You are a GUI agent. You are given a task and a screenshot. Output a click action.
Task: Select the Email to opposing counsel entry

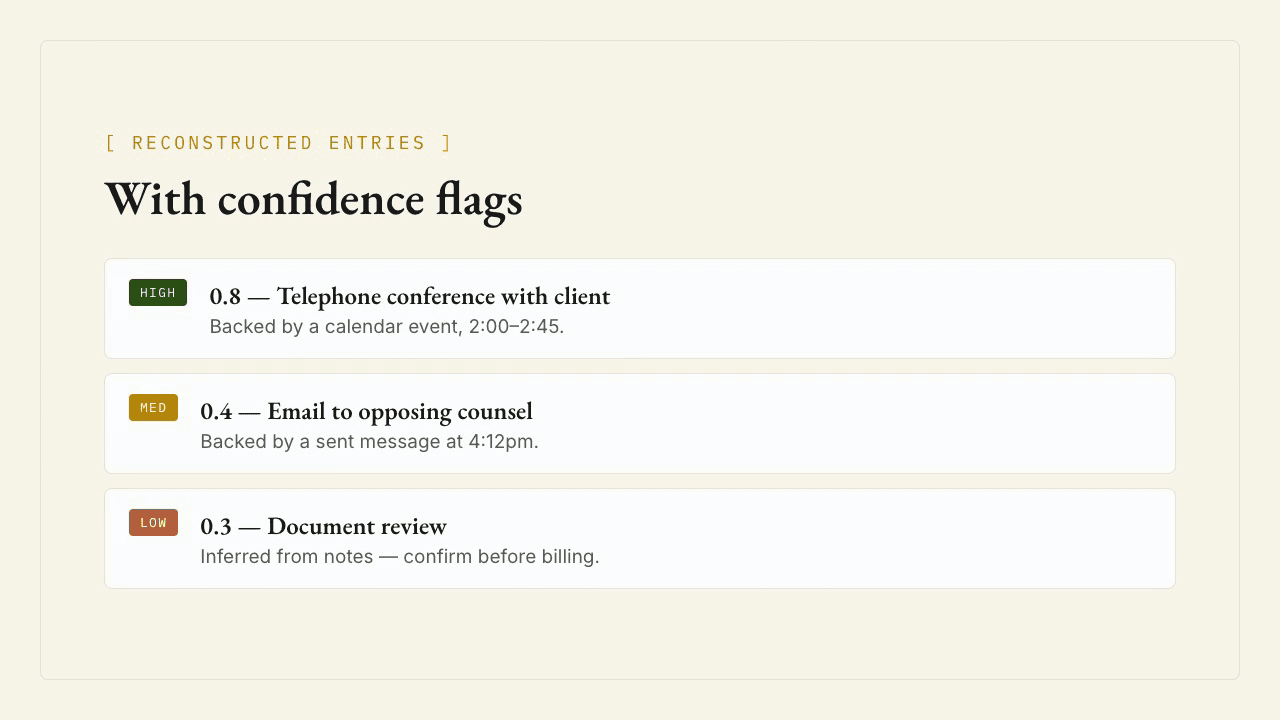click(x=366, y=411)
